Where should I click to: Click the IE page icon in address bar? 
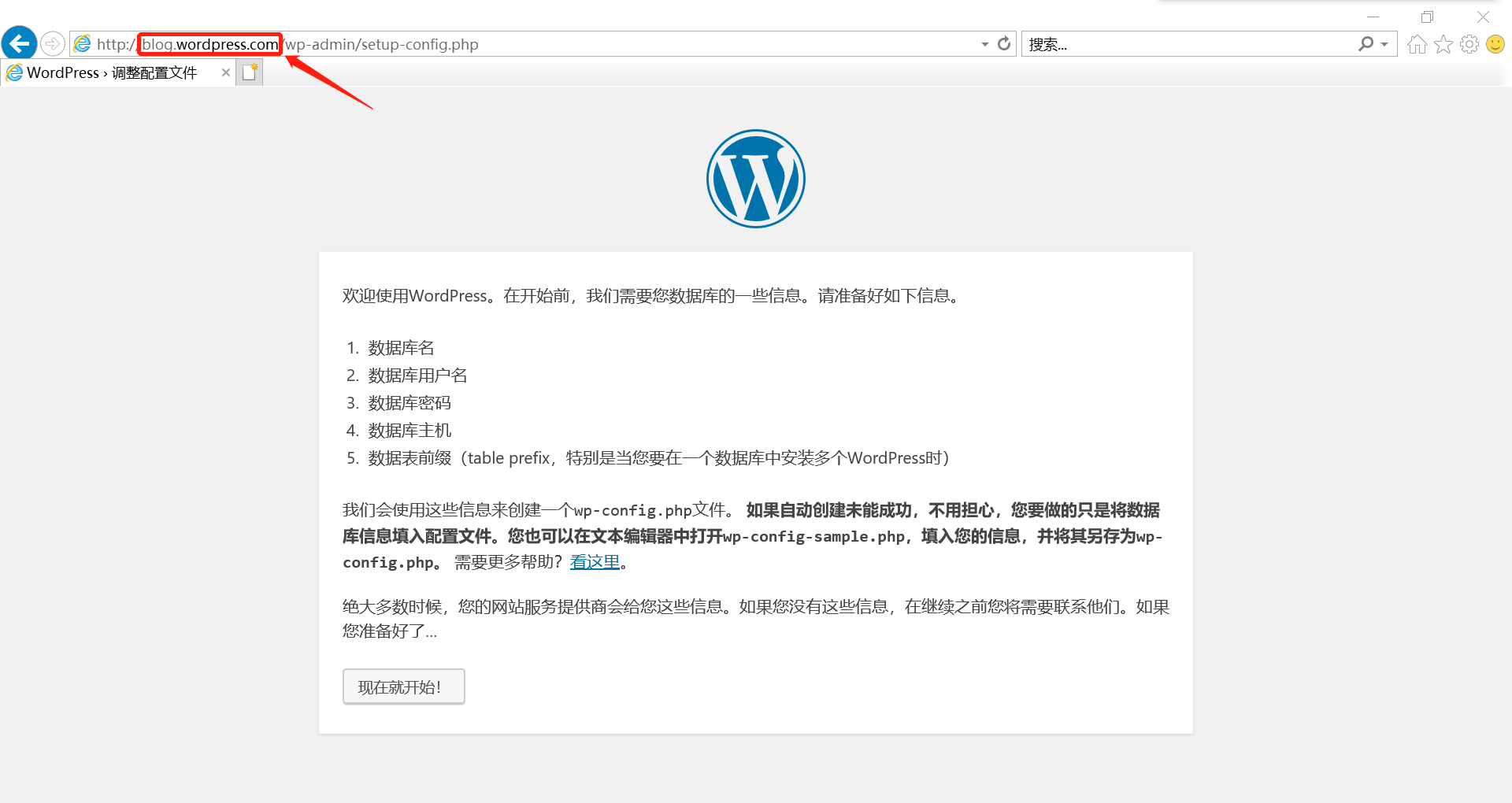(83, 44)
